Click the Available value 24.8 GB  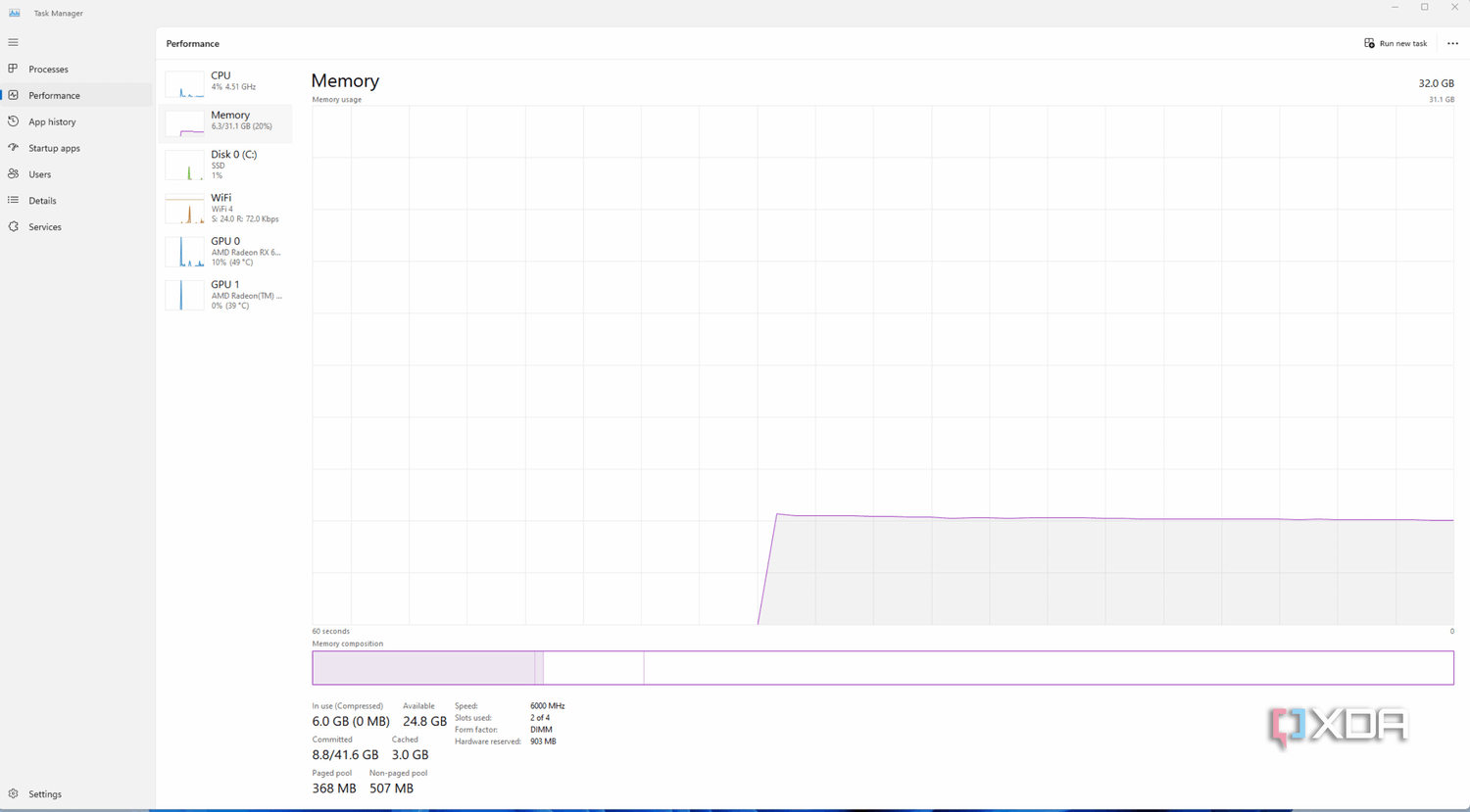(424, 722)
